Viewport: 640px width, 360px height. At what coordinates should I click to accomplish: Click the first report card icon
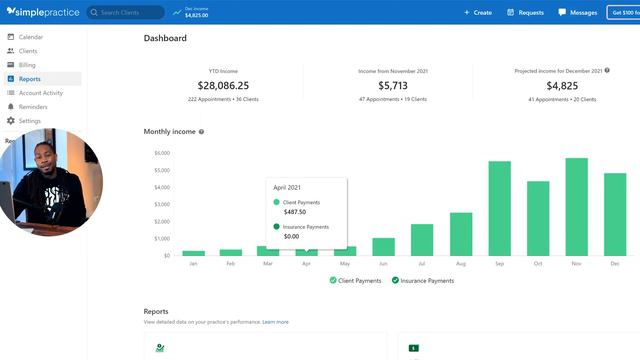pyautogui.click(x=160, y=348)
